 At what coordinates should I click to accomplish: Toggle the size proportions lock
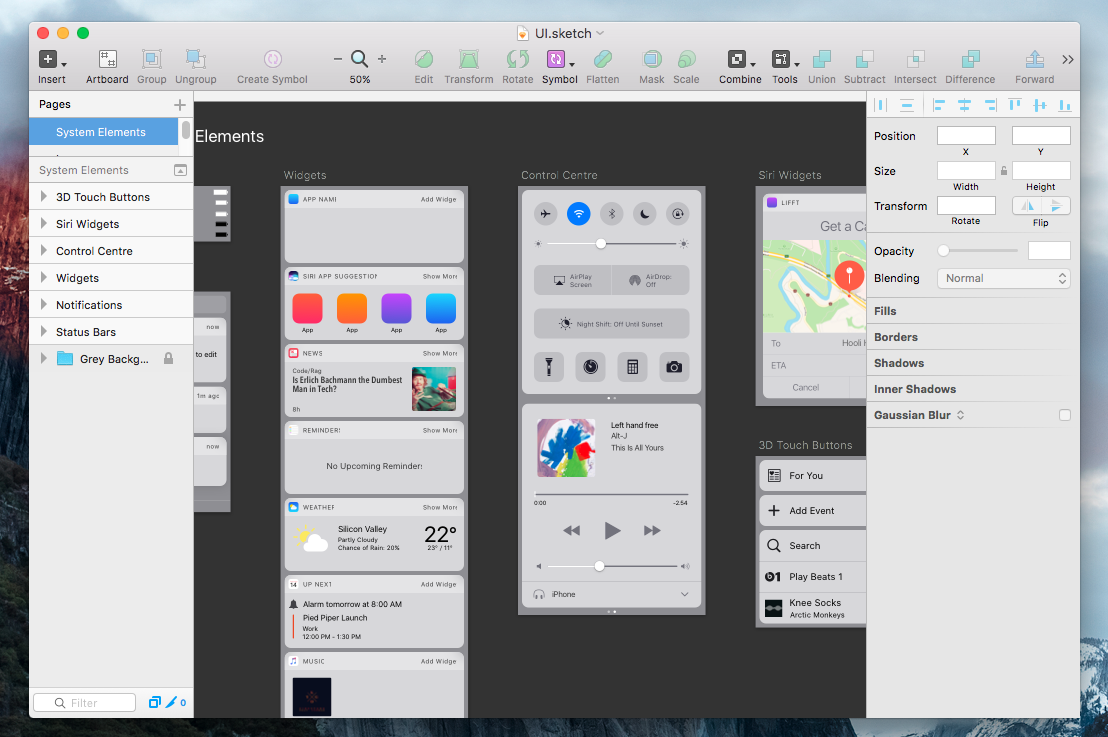tap(1003, 171)
